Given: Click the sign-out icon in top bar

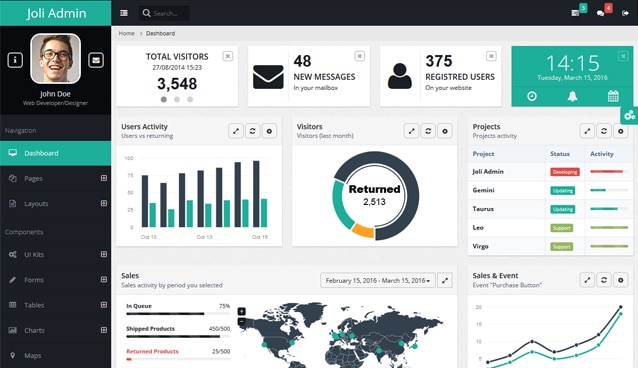Looking at the screenshot, I should 625,13.
